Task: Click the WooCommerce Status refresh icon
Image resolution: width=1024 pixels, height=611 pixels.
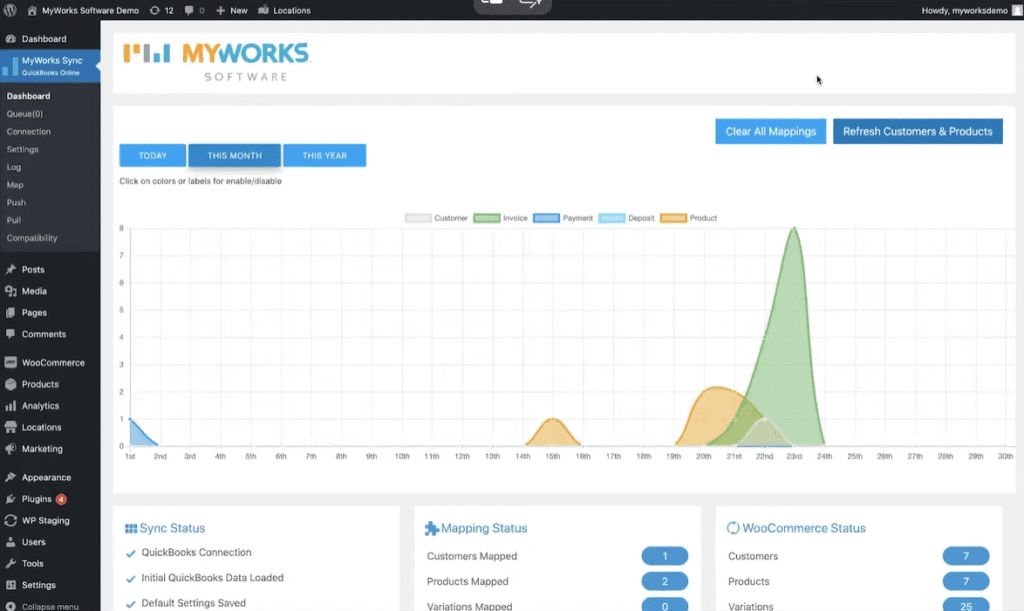Action: 733,528
